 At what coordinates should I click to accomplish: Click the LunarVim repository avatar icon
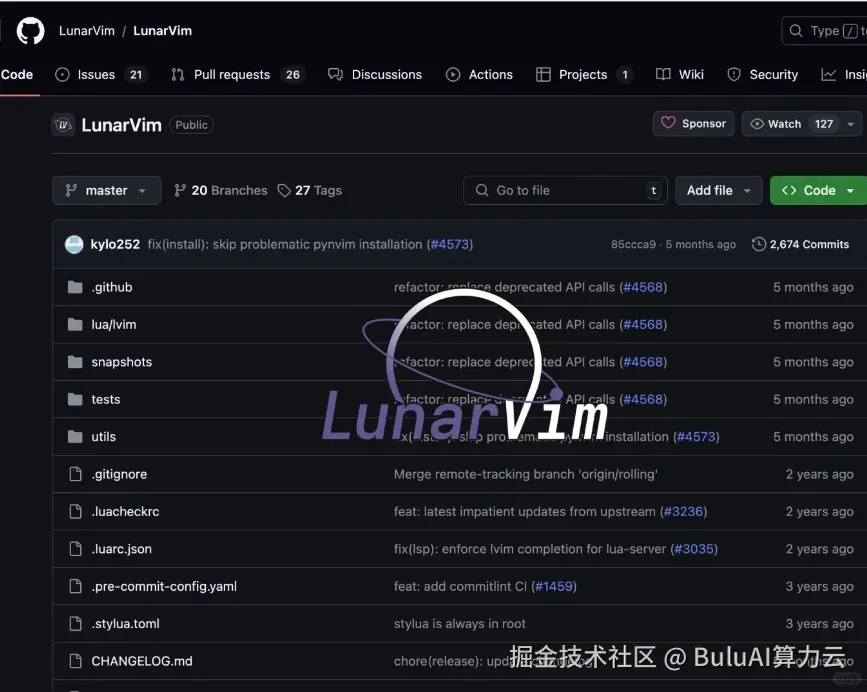click(x=63, y=125)
